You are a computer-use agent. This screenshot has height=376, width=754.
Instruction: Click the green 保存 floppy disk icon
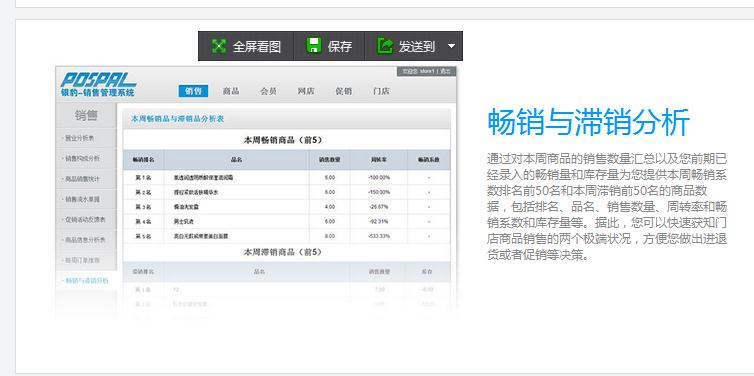pos(314,46)
